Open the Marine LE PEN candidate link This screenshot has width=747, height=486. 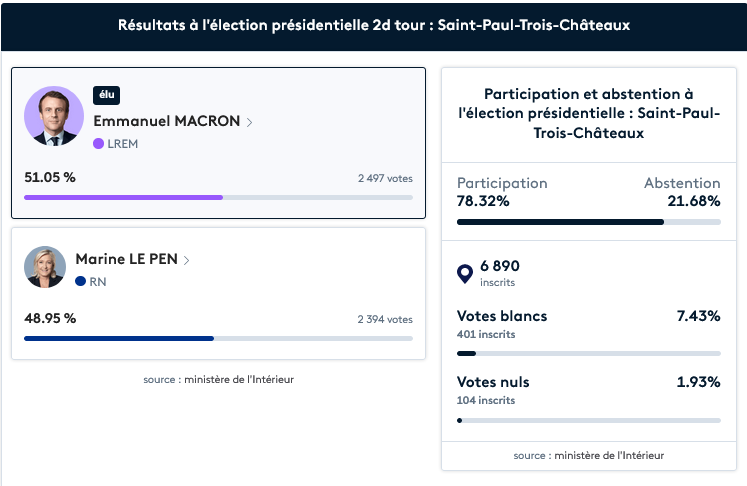[x=126, y=259]
